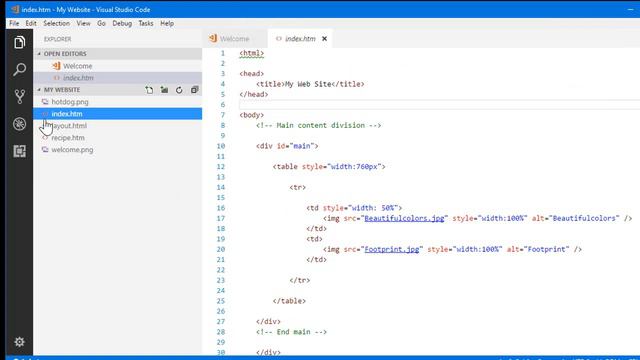Open recipe.htm in the file tree
640x360 pixels.
(x=118, y=138)
